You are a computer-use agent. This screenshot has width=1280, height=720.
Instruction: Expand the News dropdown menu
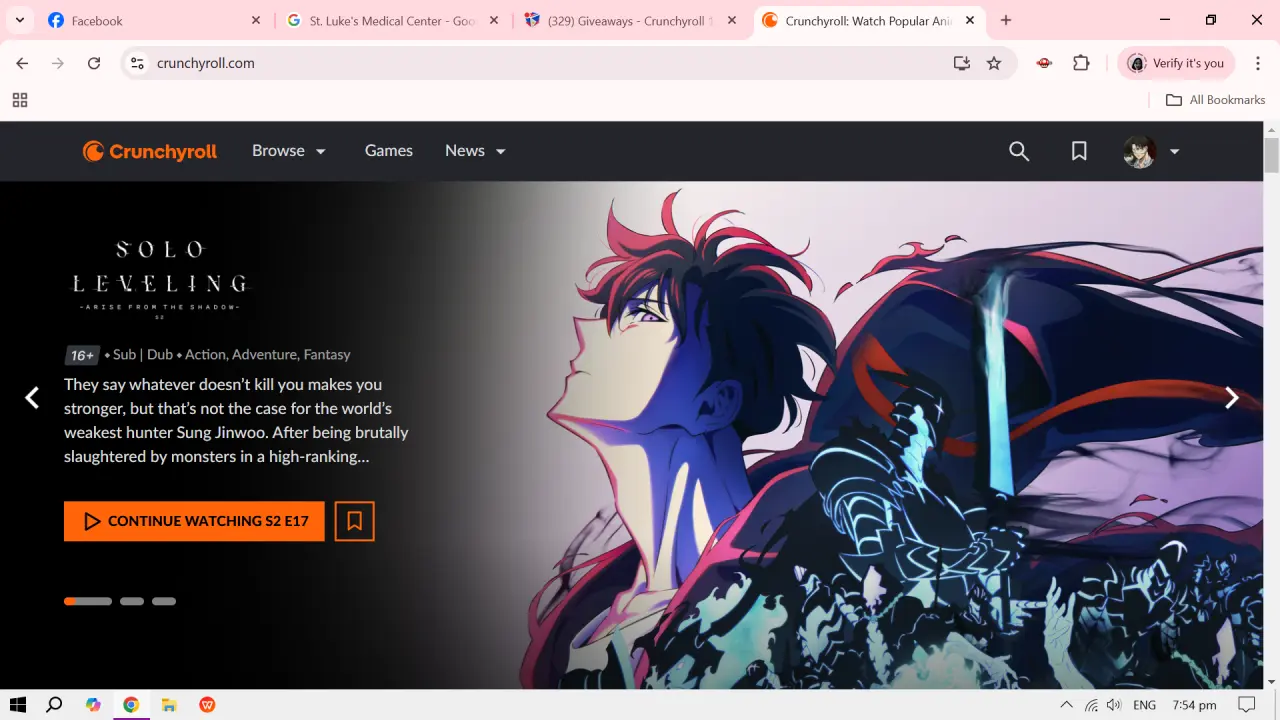click(x=475, y=151)
